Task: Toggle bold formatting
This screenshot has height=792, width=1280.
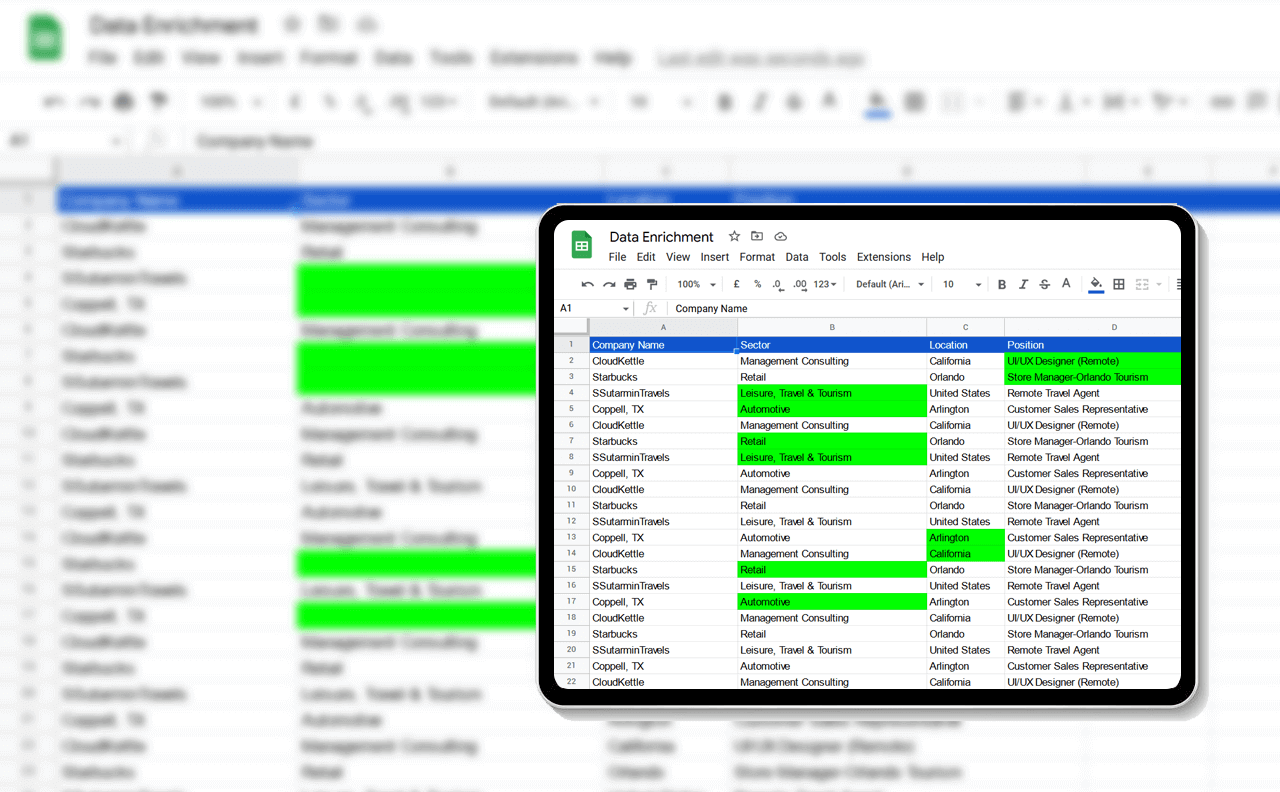Action: [1002, 285]
